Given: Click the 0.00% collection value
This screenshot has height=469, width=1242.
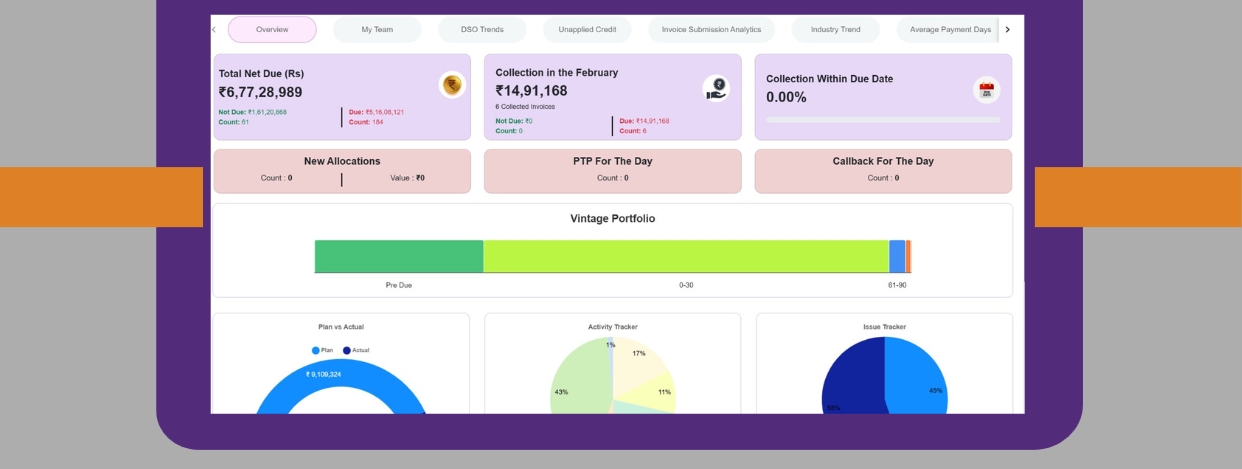Looking at the screenshot, I should coord(786,97).
